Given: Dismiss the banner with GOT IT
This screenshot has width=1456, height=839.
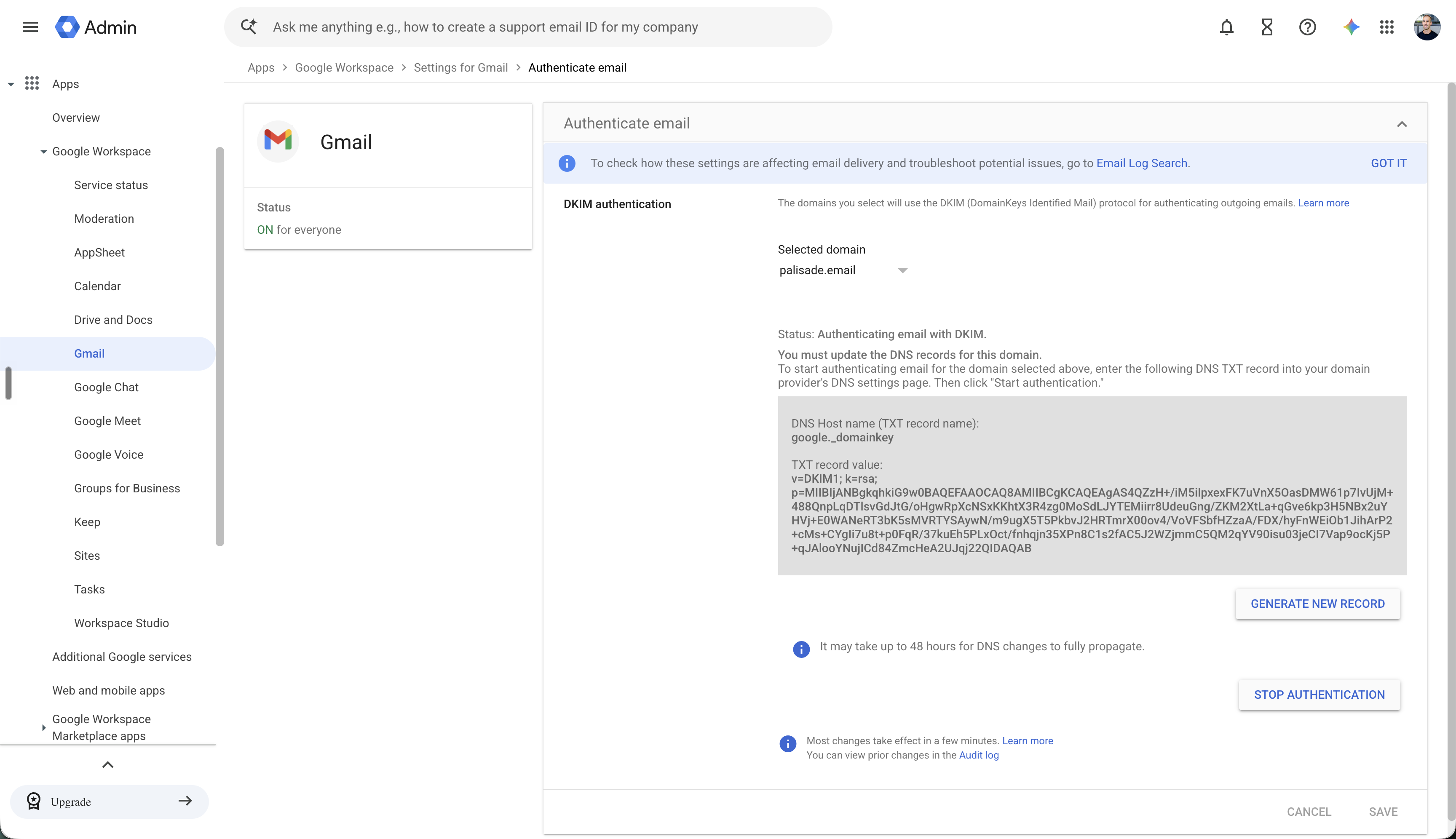Looking at the screenshot, I should point(1388,163).
